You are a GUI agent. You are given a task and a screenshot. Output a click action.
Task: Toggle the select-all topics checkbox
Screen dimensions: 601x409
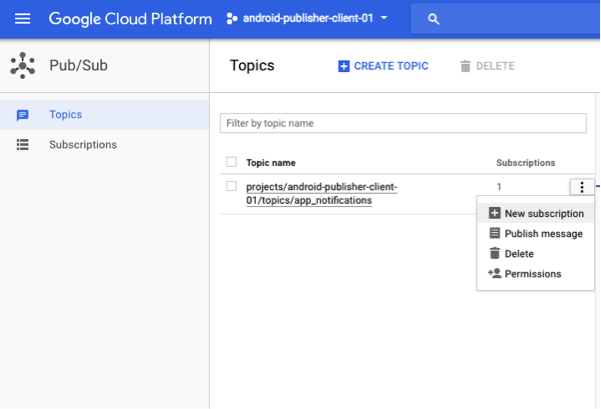click(x=232, y=162)
